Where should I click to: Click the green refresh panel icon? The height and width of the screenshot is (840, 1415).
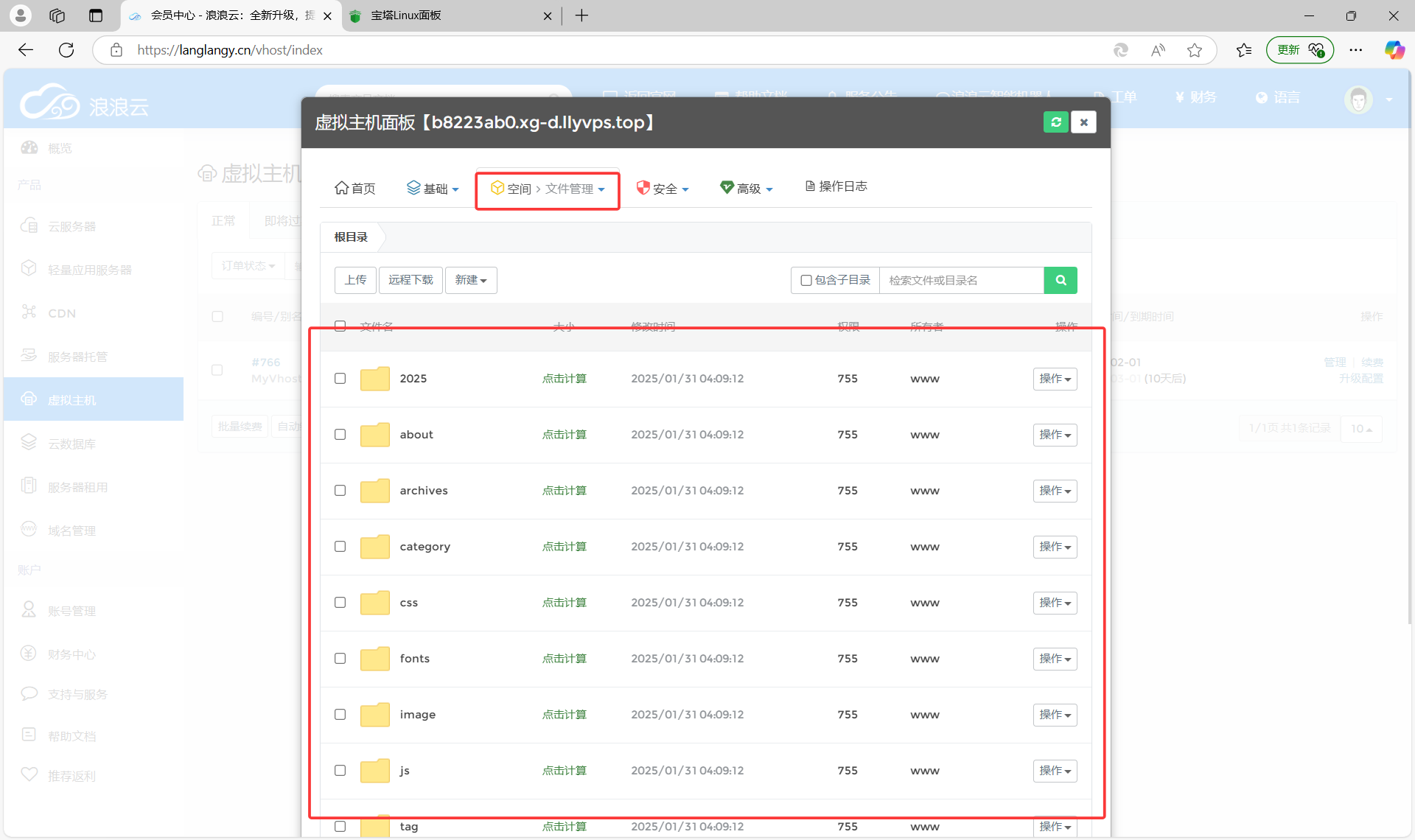[1055, 122]
